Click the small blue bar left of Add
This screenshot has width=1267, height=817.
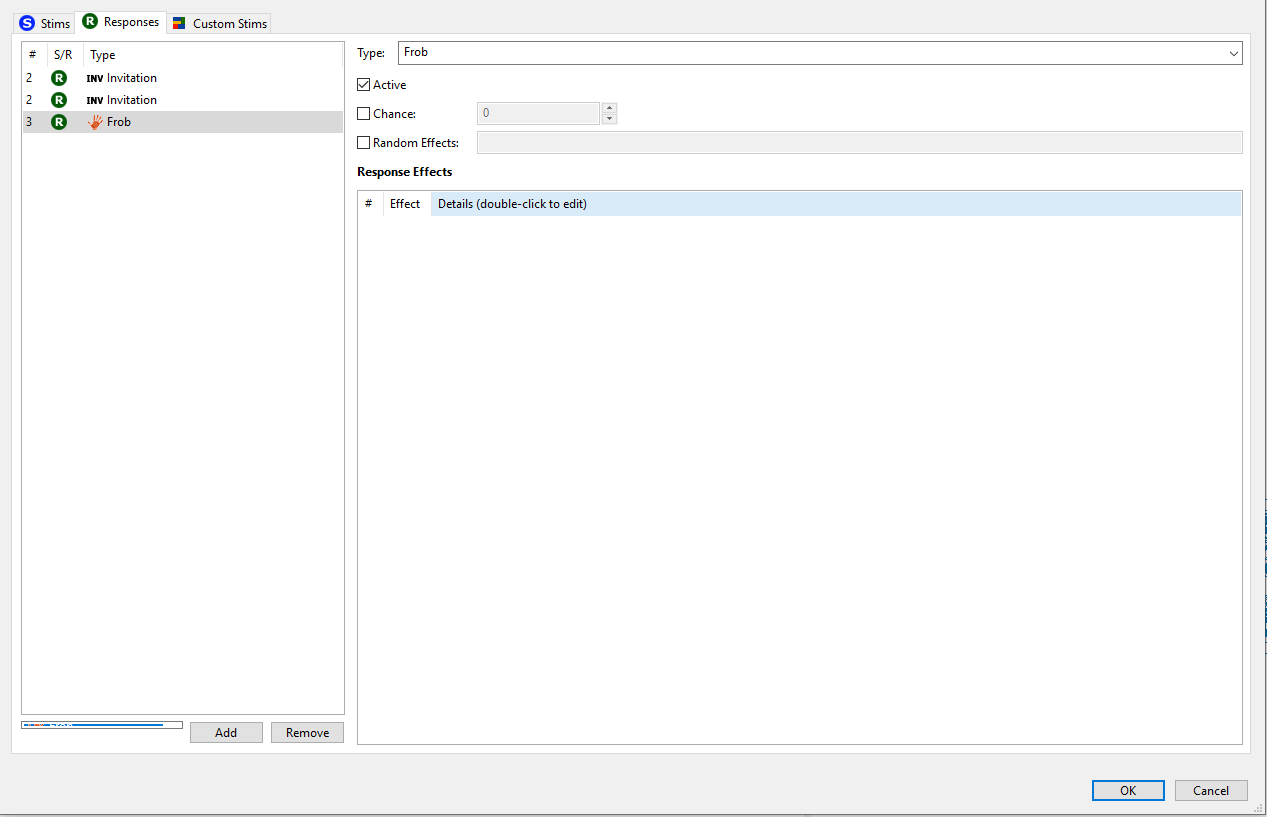point(101,724)
